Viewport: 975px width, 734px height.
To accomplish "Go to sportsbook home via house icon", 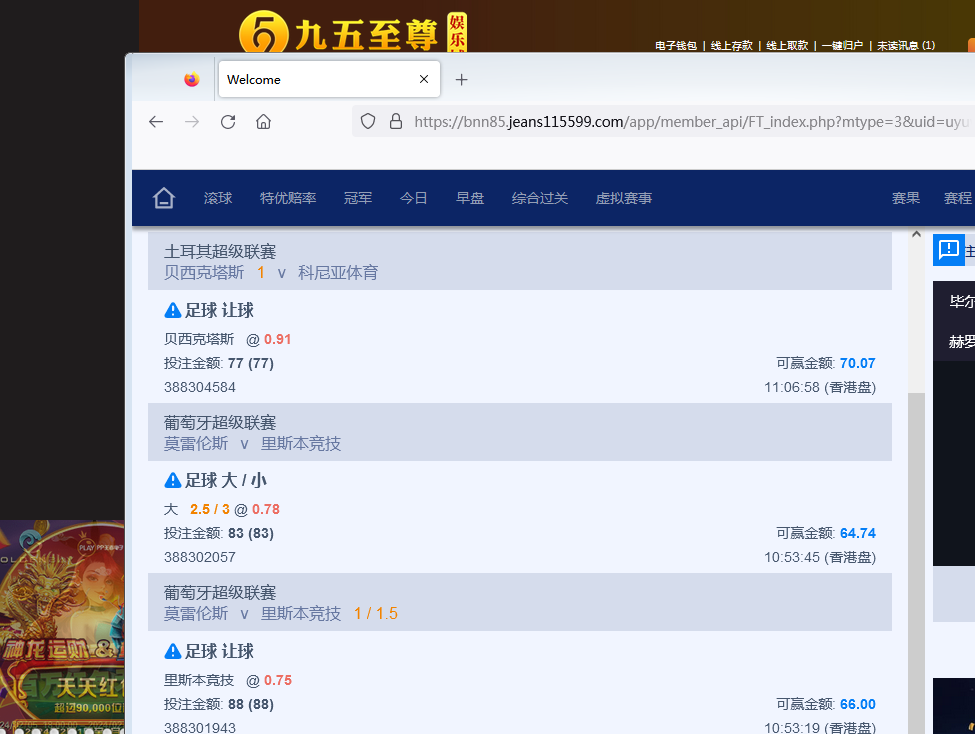I will 164,198.
